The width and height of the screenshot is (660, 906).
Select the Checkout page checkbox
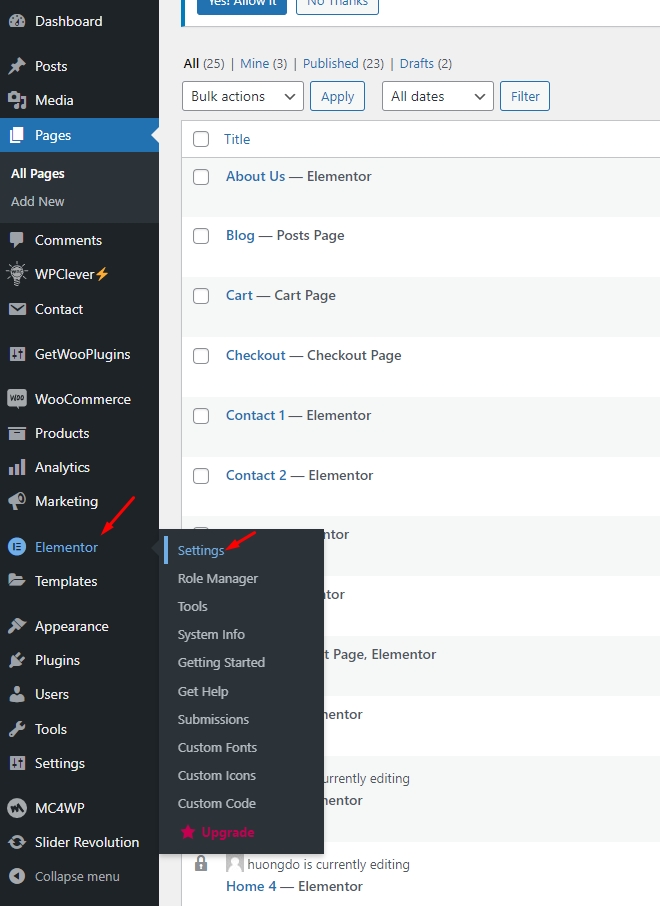pos(201,356)
